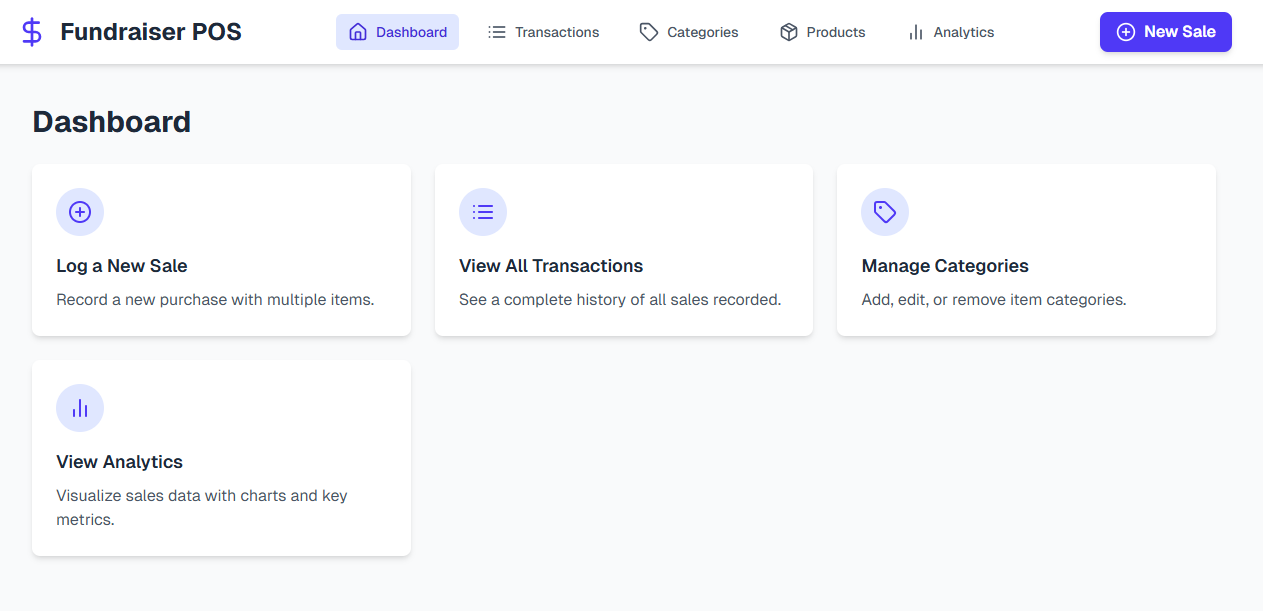Click the bar chart icon in the top navigation
1263x611 pixels.
[x=916, y=32]
